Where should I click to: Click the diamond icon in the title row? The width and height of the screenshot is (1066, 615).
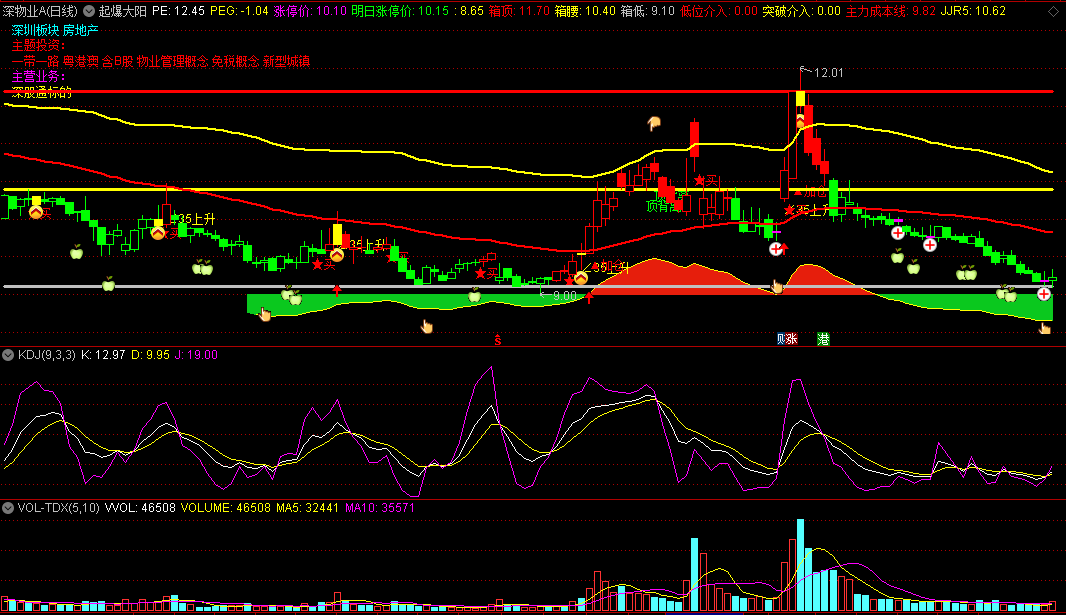tap(1053, 12)
